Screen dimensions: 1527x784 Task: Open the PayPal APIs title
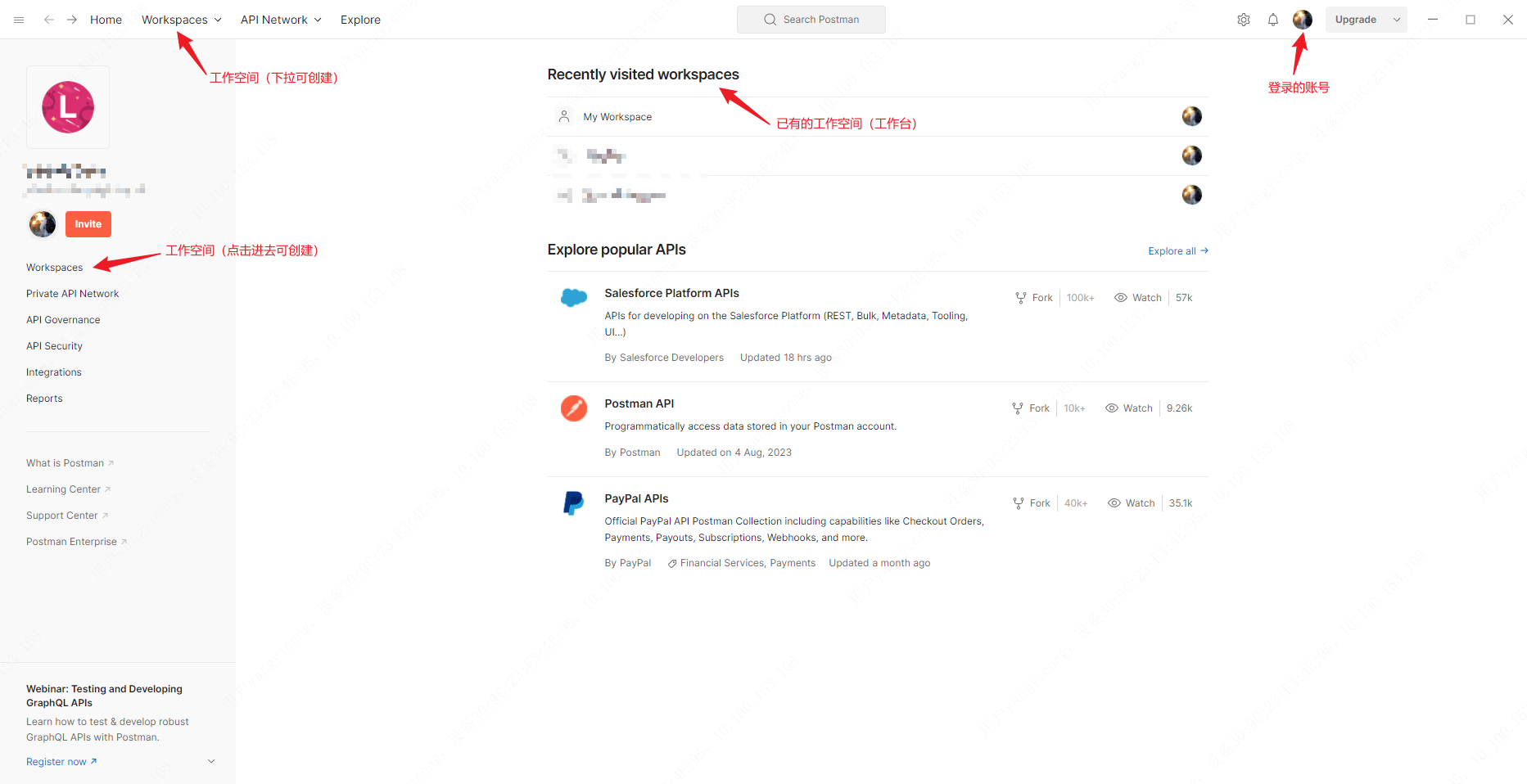click(636, 498)
